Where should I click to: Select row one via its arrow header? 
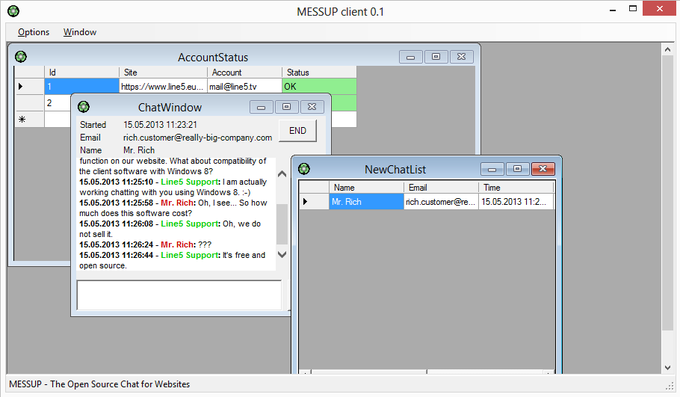pyautogui.click(x=29, y=86)
